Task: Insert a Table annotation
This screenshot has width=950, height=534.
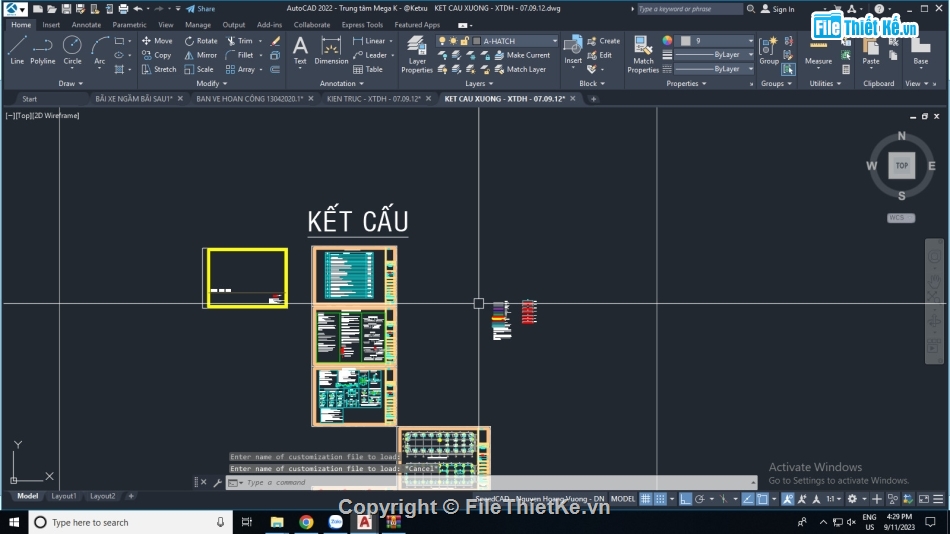Action: pos(368,70)
